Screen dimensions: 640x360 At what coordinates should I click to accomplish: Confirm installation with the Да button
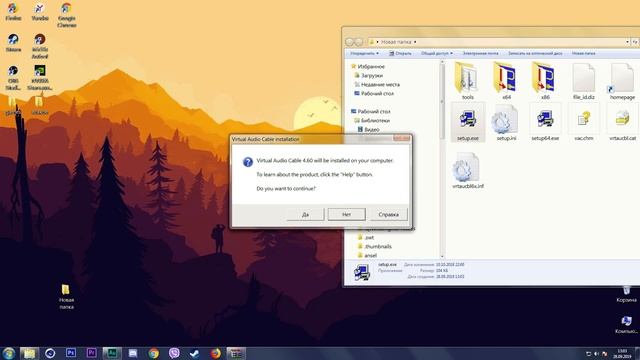tap(305, 214)
